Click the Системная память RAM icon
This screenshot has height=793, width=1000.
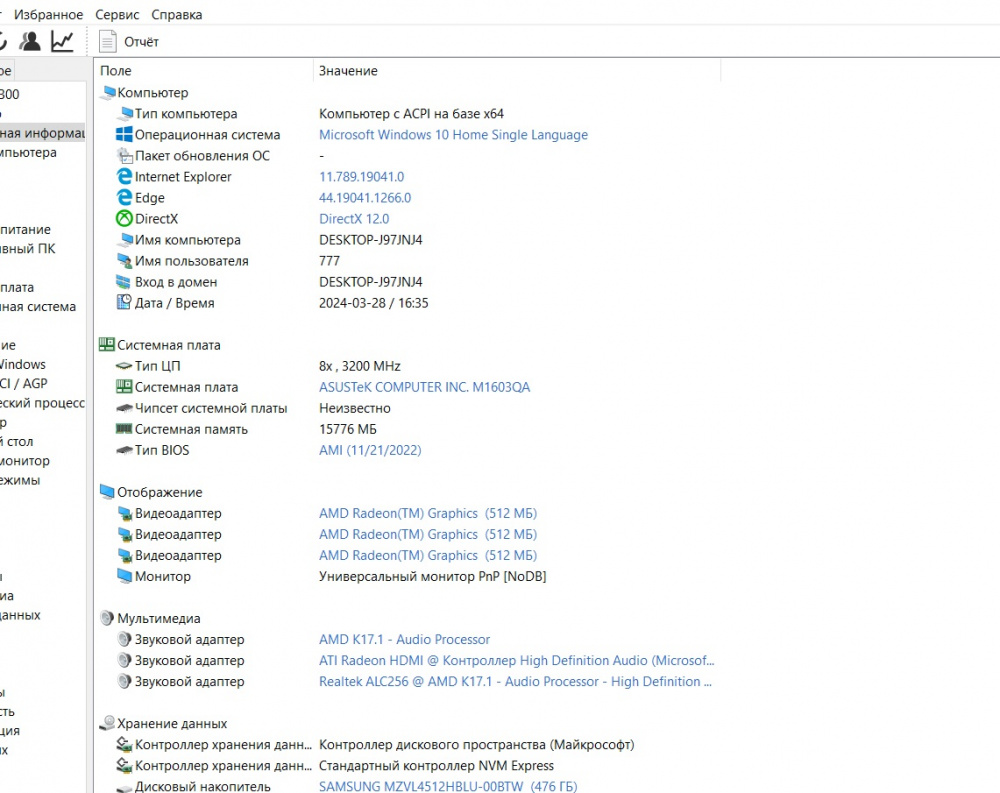pos(124,429)
